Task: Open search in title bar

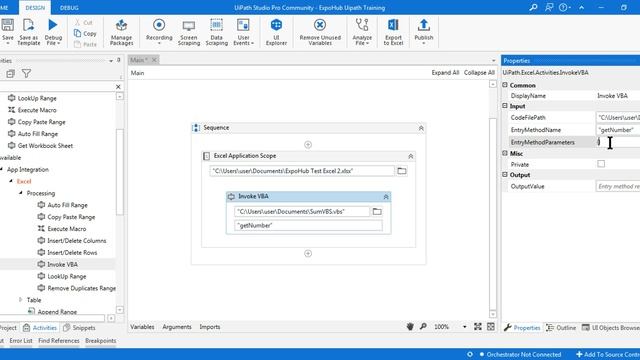Action: click(533, 7)
